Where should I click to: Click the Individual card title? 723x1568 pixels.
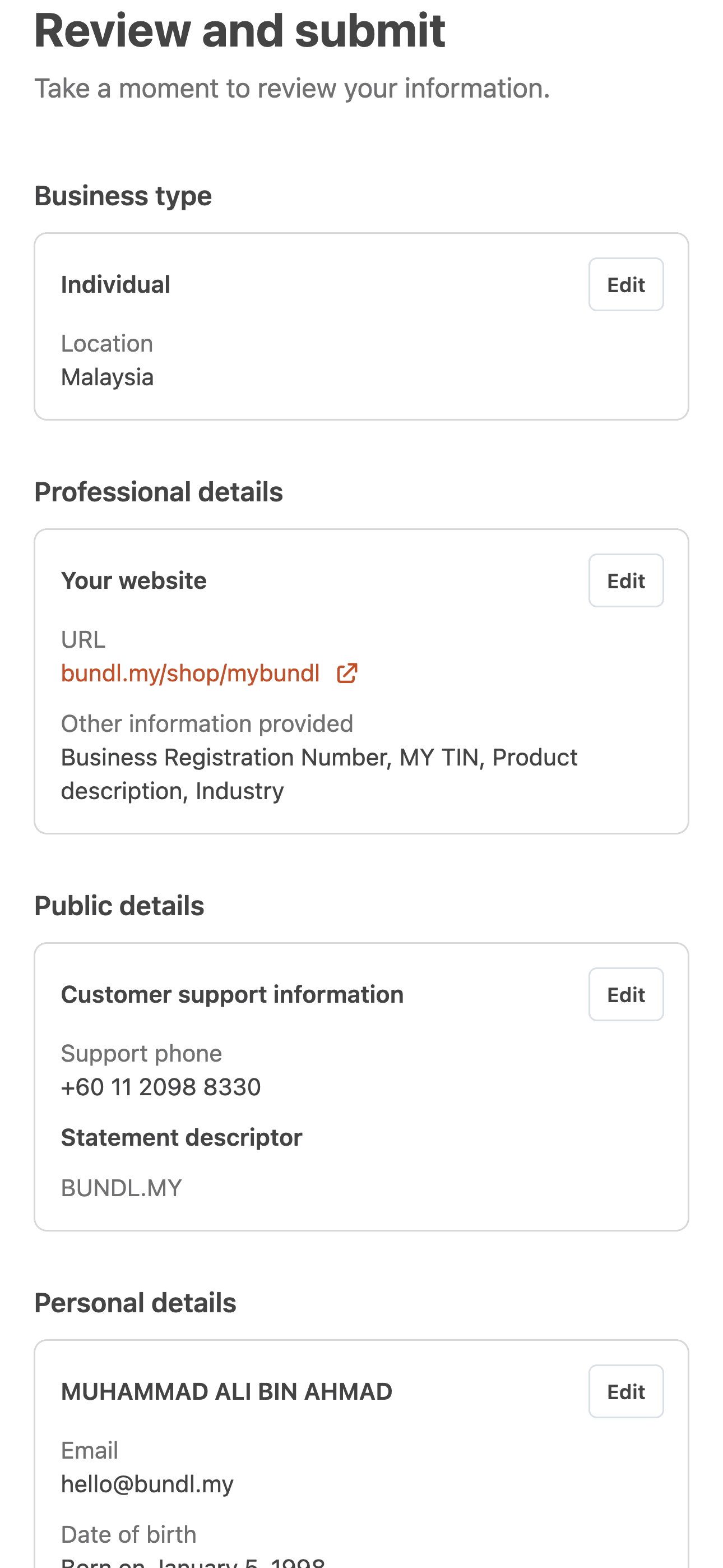click(x=115, y=285)
